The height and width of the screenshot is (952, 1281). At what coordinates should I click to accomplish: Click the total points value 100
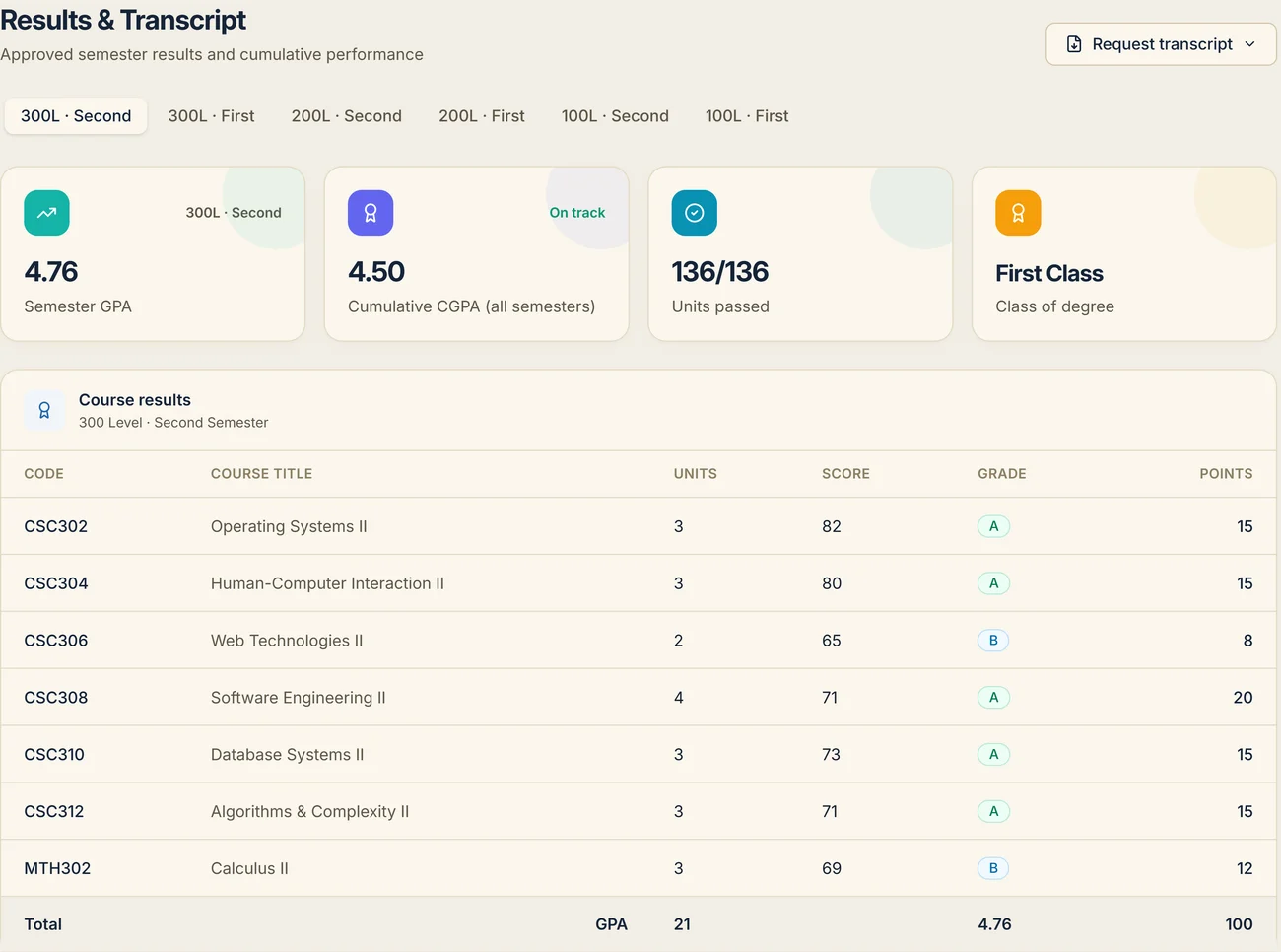point(1239,924)
